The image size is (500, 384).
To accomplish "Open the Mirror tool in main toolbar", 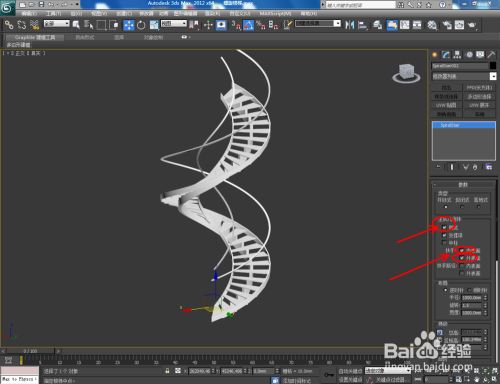I will [x=350, y=25].
